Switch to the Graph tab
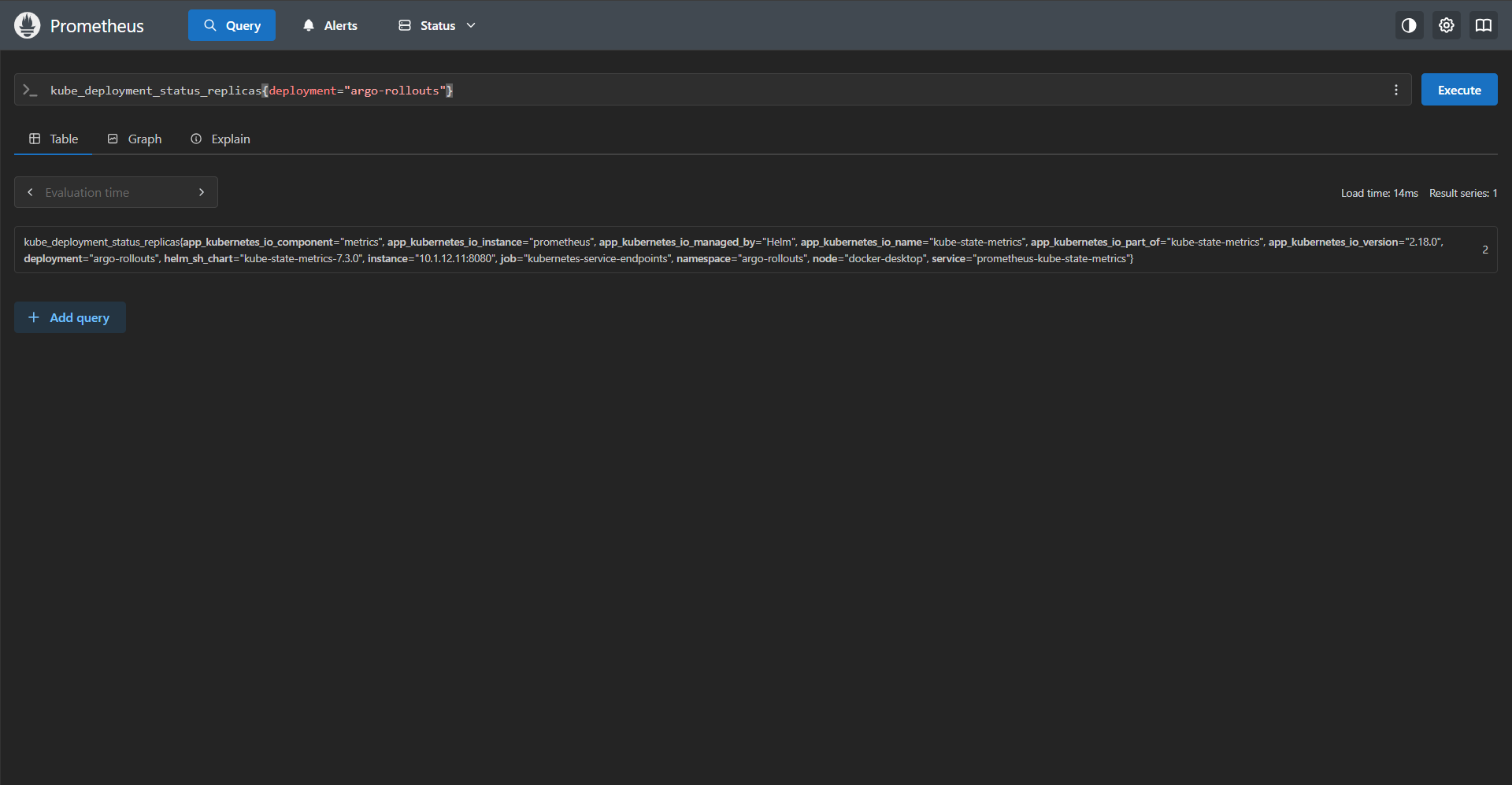 click(x=134, y=139)
